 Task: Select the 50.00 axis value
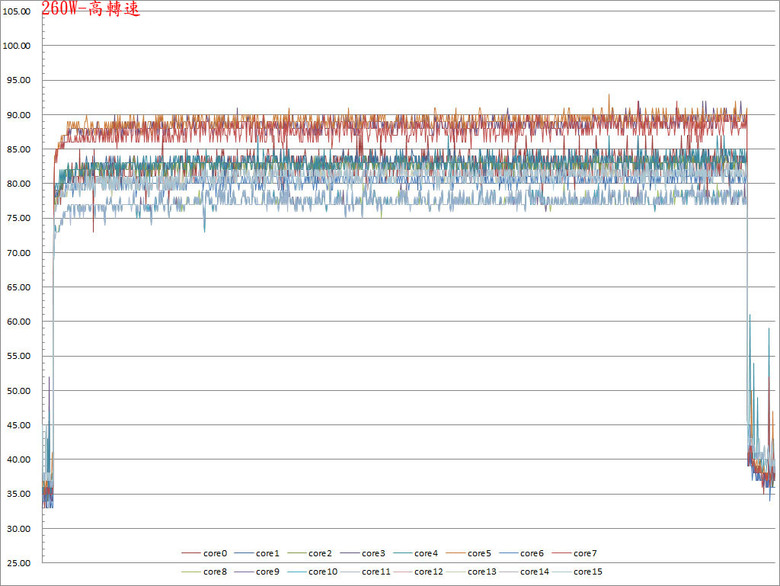[18, 391]
